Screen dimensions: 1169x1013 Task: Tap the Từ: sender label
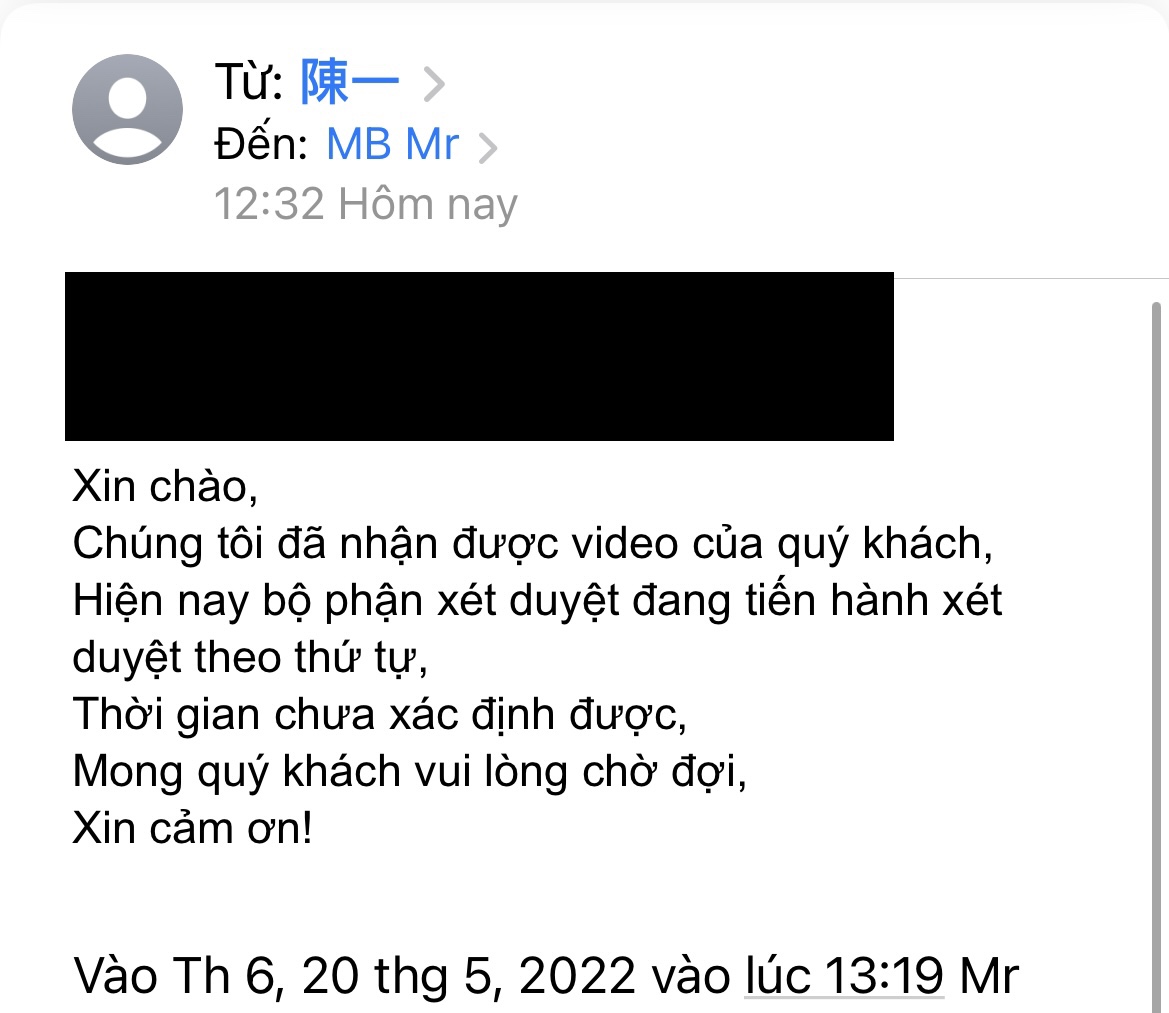(249, 82)
